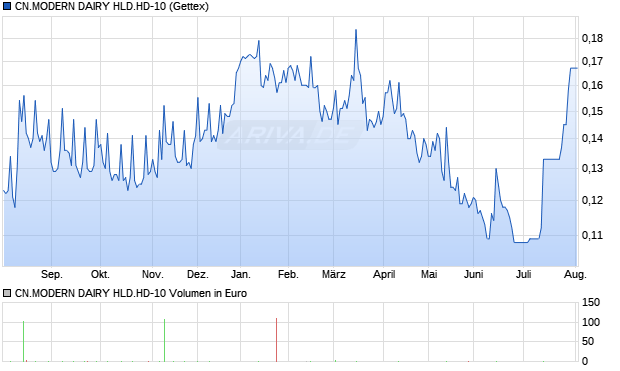
Task: Click the 100 volume axis label
Action: click(x=591, y=322)
